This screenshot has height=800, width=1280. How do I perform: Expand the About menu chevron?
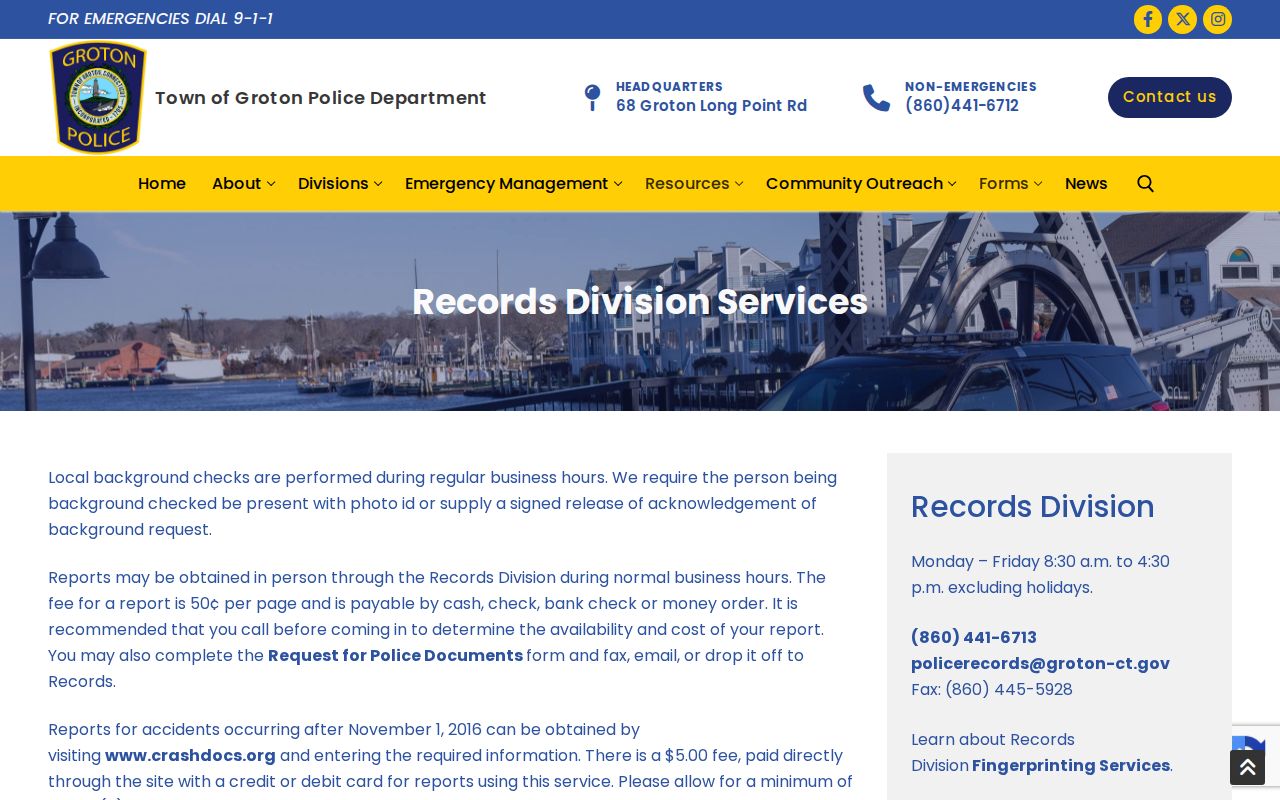click(x=271, y=184)
